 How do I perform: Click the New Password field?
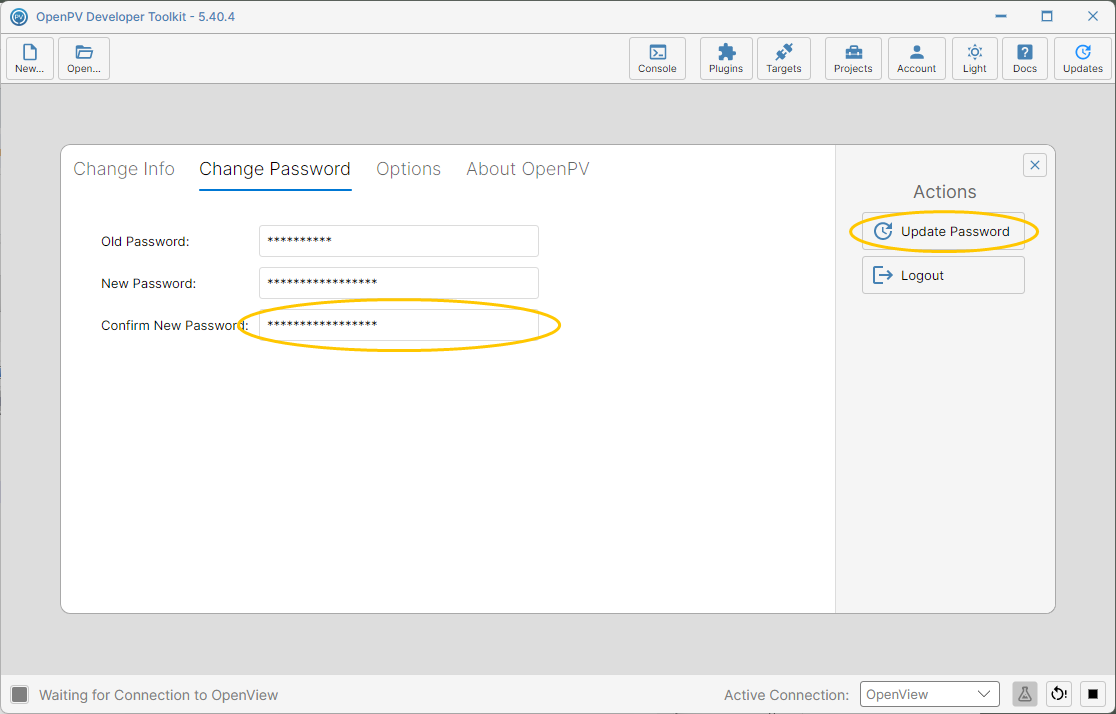click(399, 283)
